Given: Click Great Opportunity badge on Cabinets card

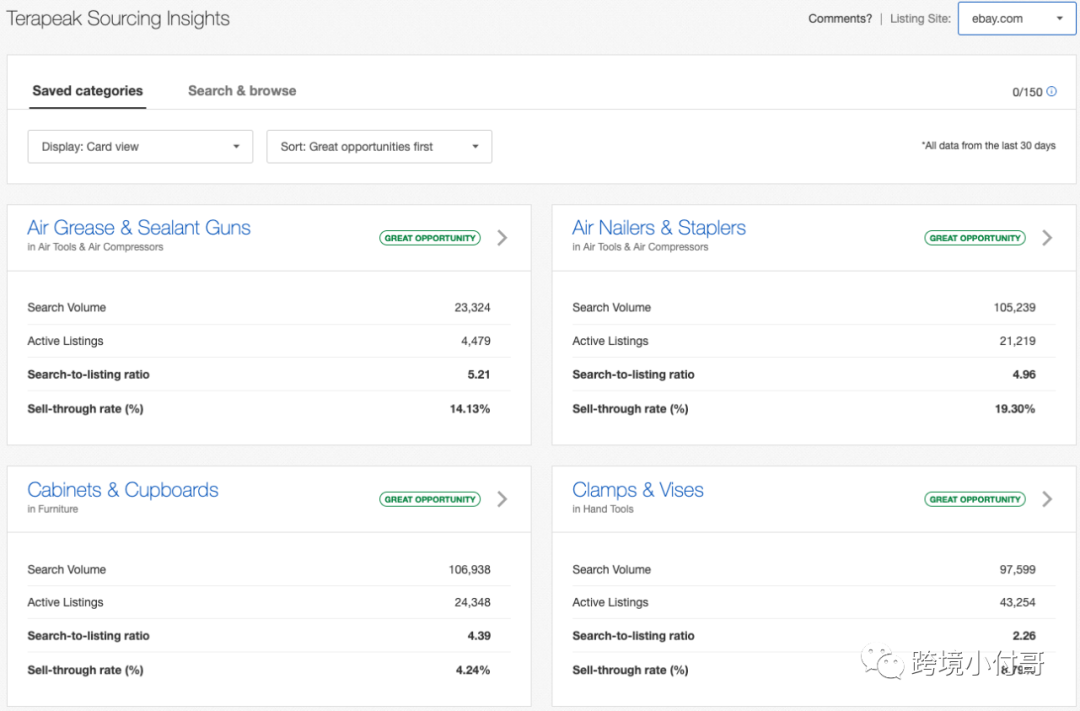Looking at the screenshot, I should tap(430, 499).
